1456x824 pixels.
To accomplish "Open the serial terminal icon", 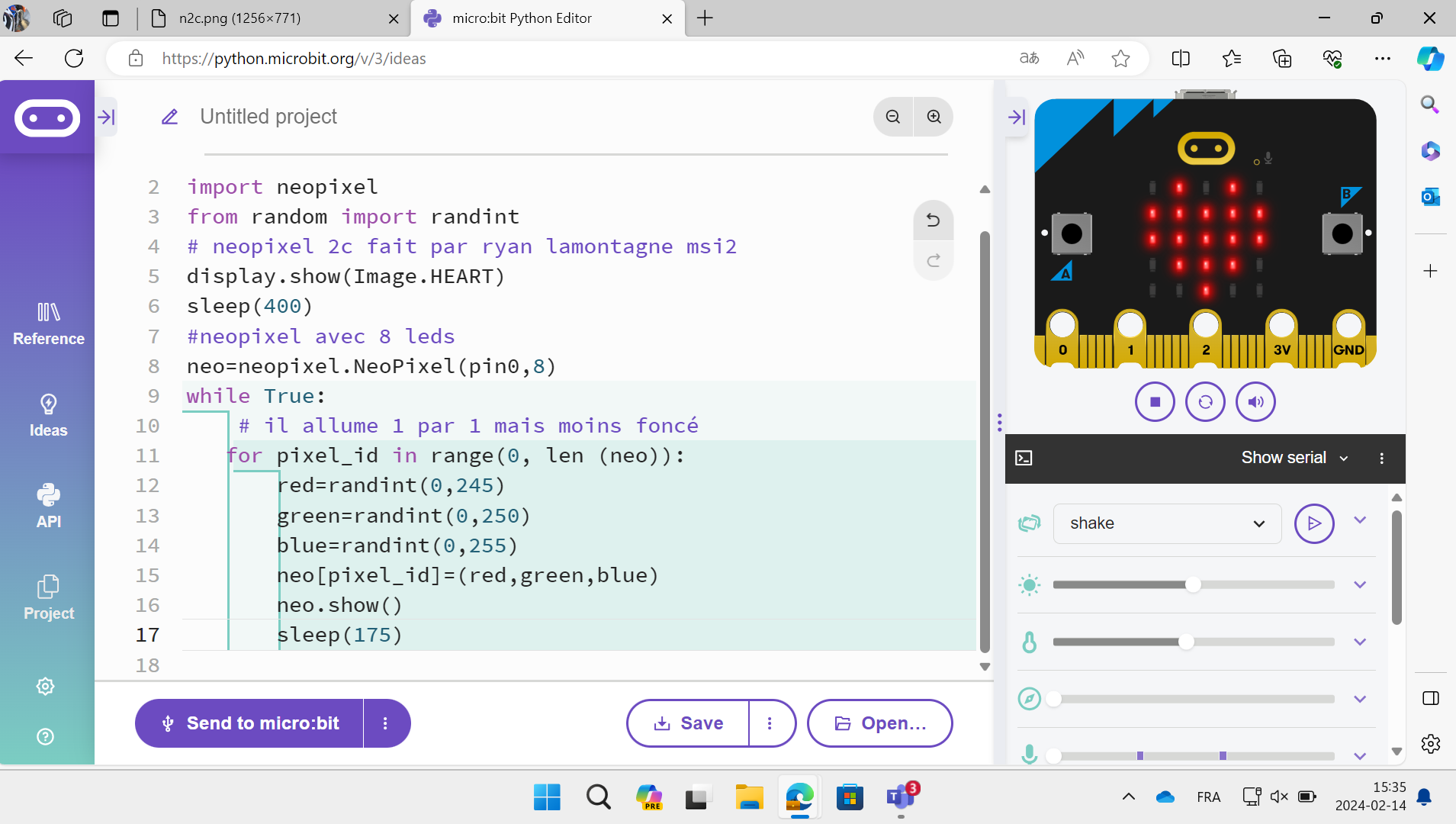I will point(1024,458).
